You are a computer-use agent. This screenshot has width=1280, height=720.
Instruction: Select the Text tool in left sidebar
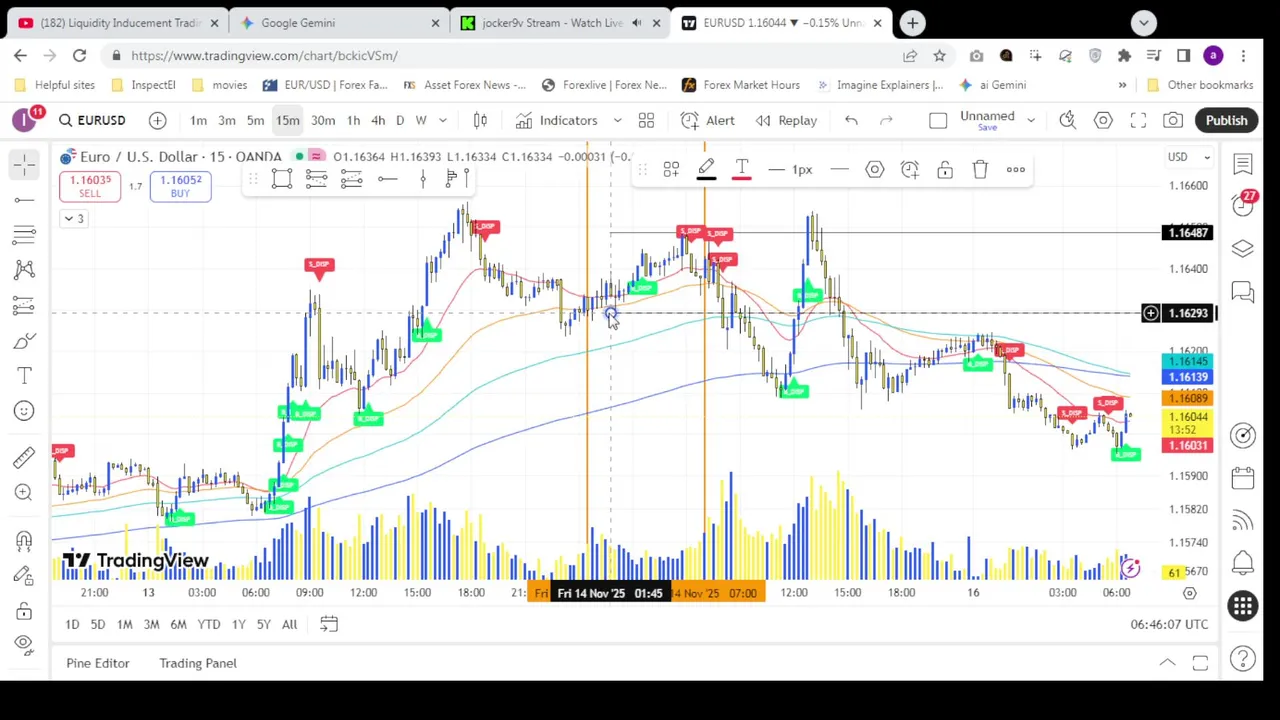[24, 376]
